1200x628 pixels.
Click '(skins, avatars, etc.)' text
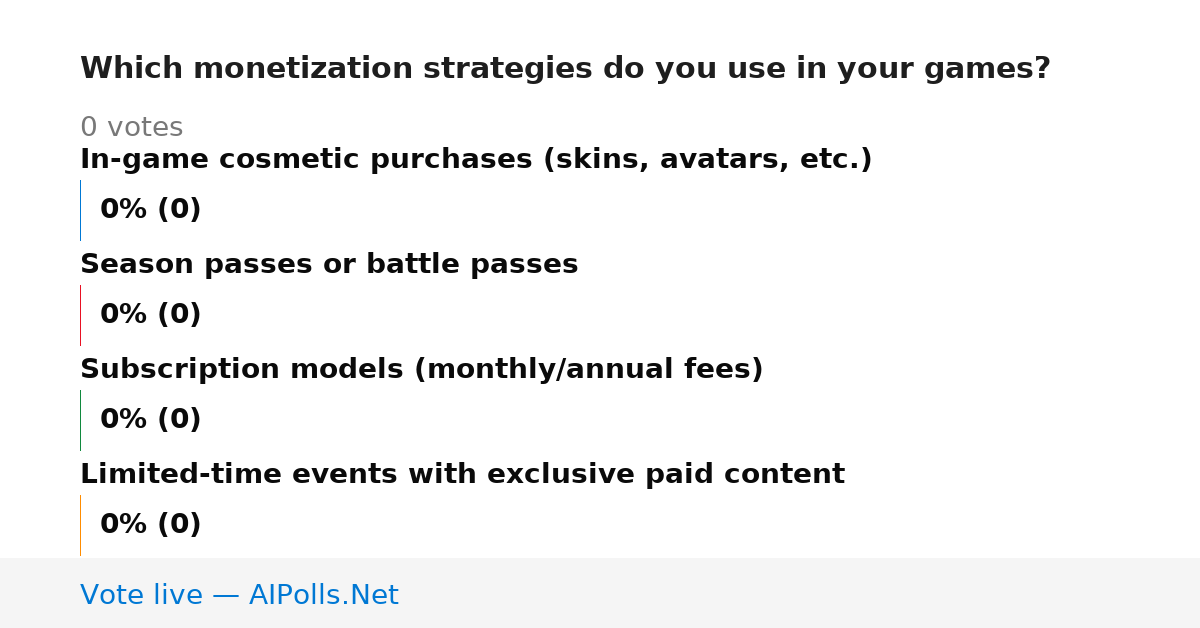pyautogui.click(x=707, y=160)
